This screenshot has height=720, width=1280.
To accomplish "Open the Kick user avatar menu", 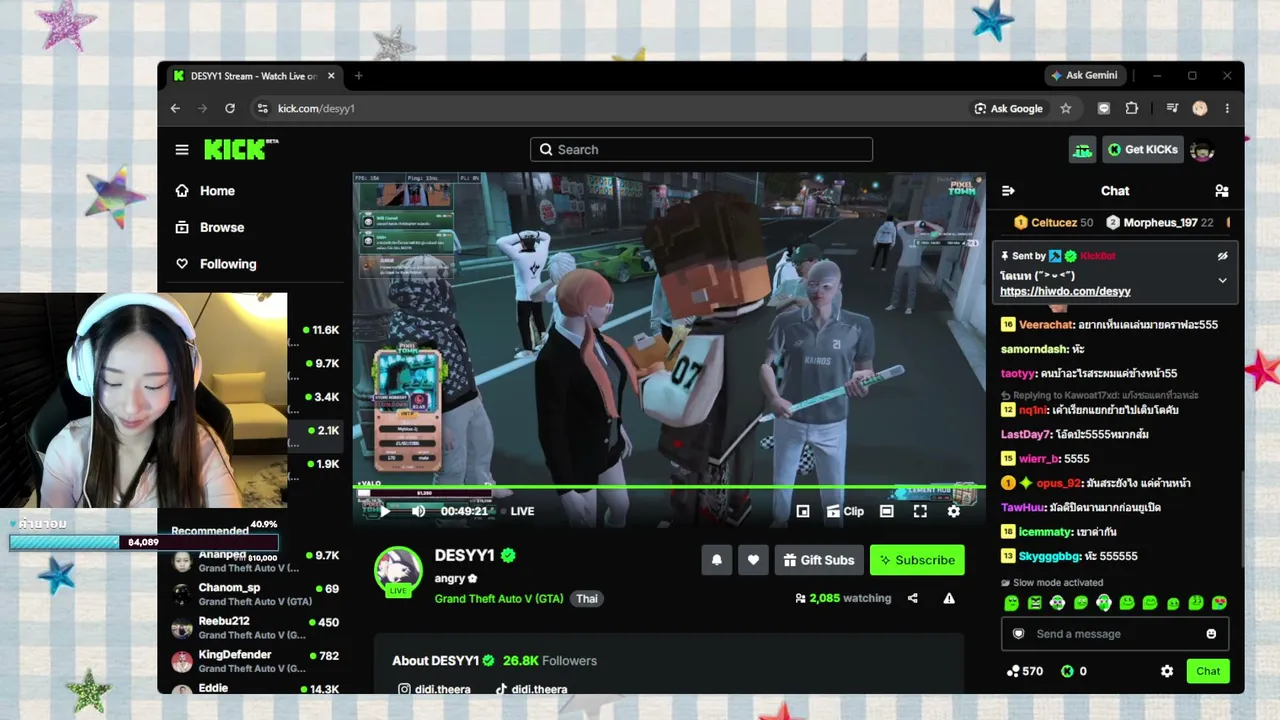I will pos(1202,150).
